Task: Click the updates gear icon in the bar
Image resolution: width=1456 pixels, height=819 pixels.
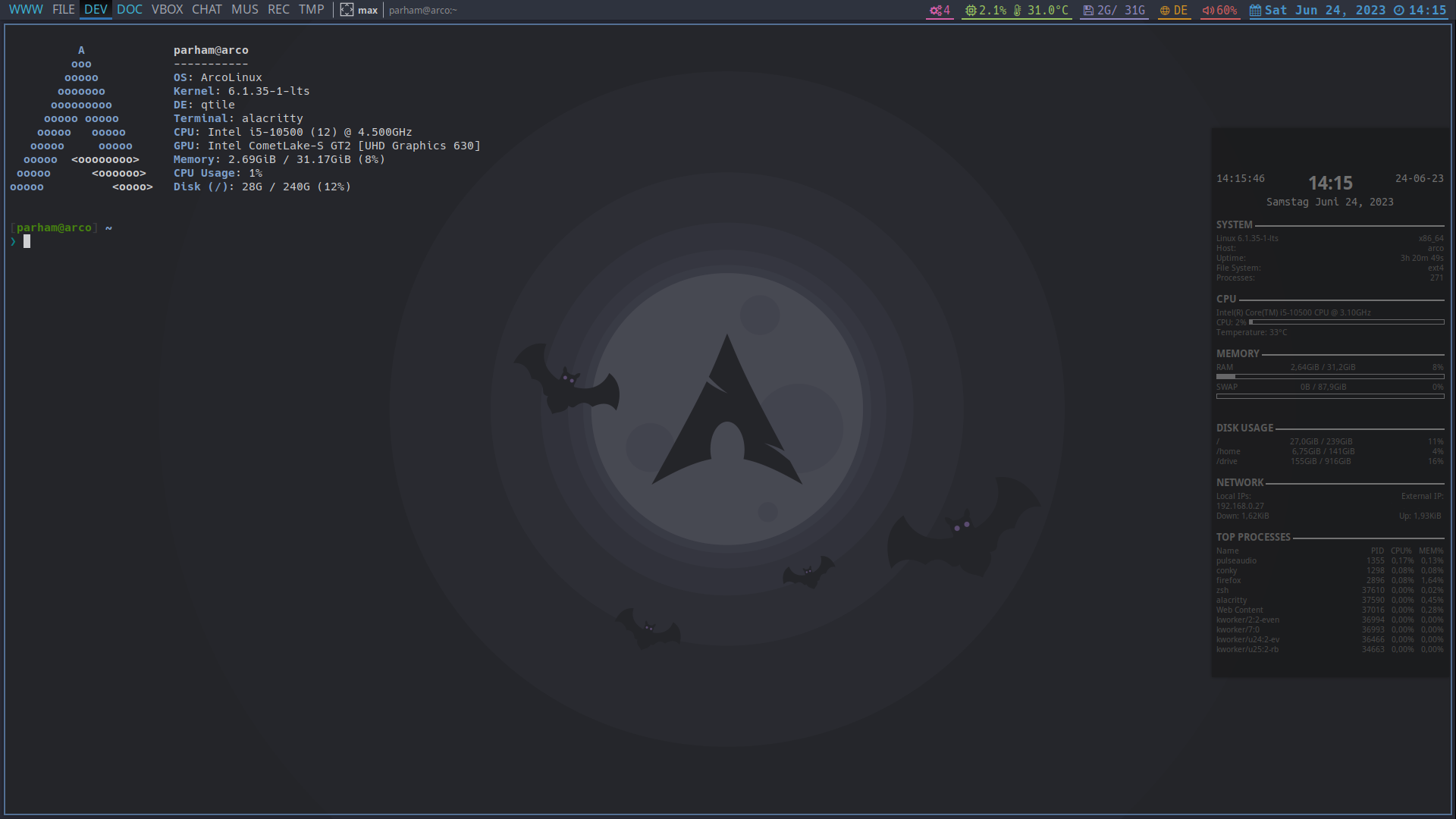Action: pyautogui.click(x=935, y=11)
